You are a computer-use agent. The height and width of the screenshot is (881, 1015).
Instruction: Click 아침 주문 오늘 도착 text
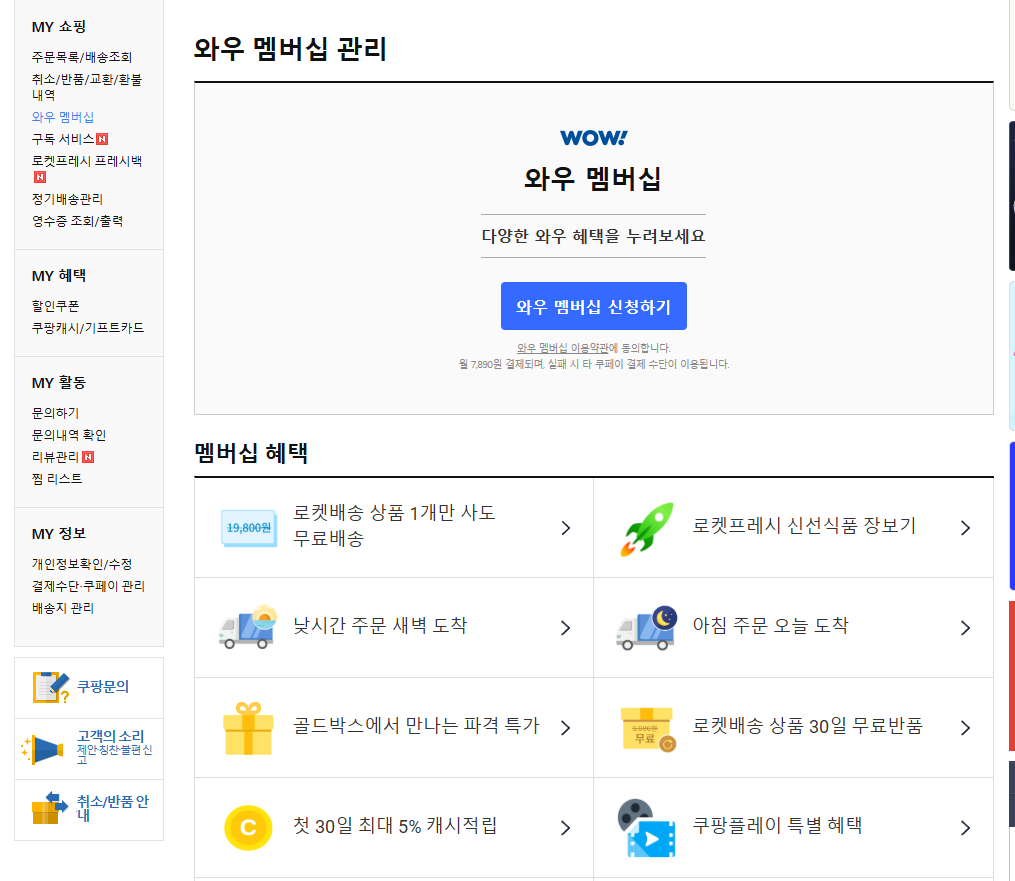(770, 625)
